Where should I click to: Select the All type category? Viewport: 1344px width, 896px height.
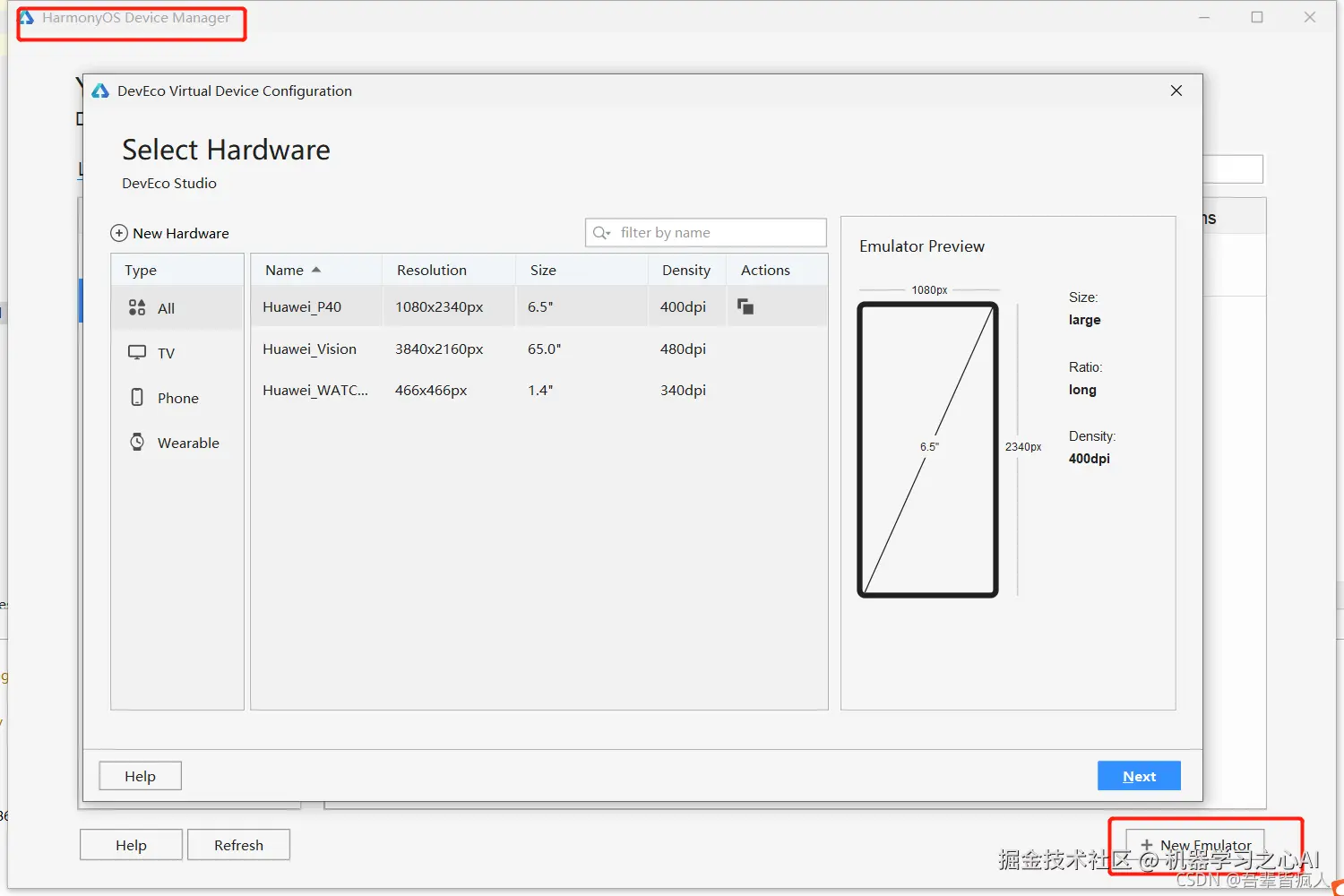pos(177,308)
